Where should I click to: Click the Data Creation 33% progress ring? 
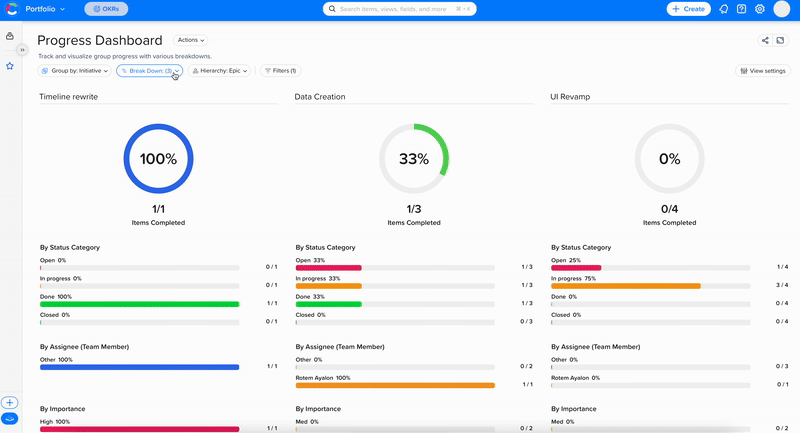coord(414,159)
